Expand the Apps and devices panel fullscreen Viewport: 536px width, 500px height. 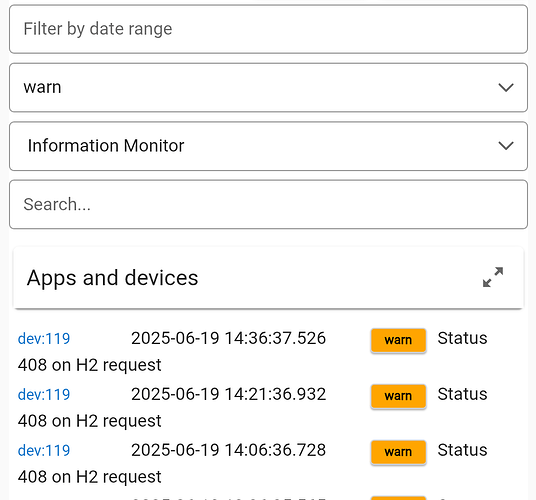pyautogui.click(x=493, y=277)
